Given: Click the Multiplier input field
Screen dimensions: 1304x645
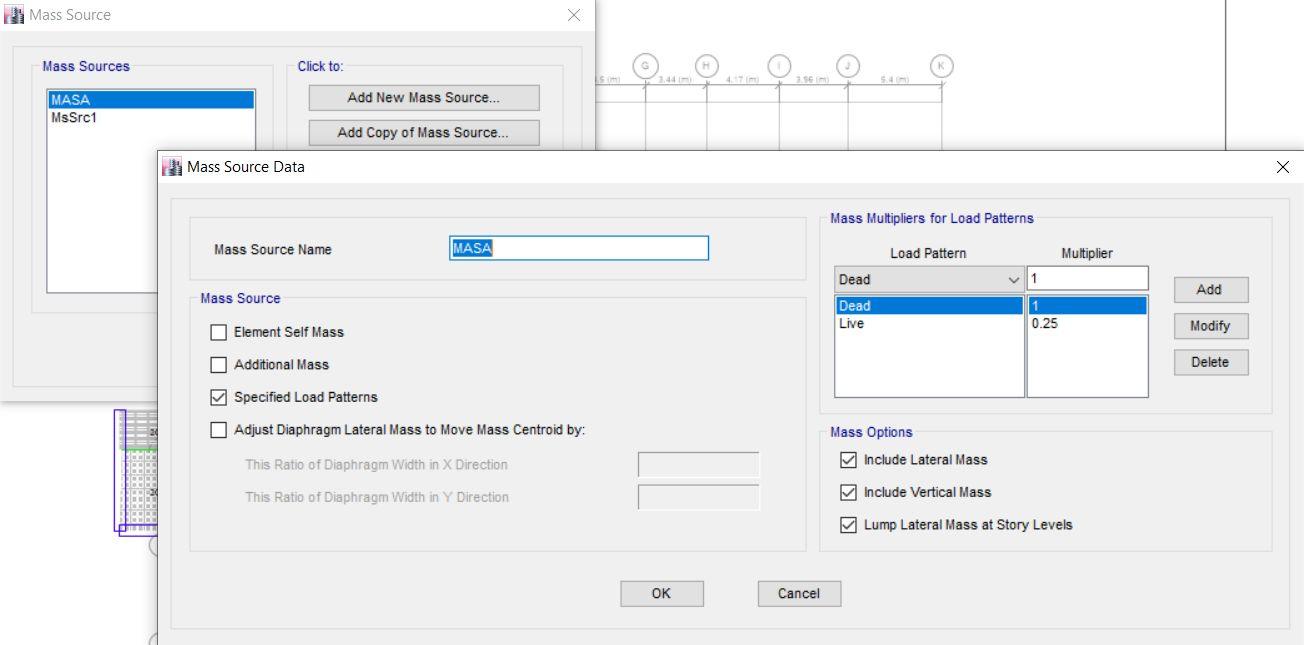Looking at the screenshot, I should click(x=1087, y=279).
